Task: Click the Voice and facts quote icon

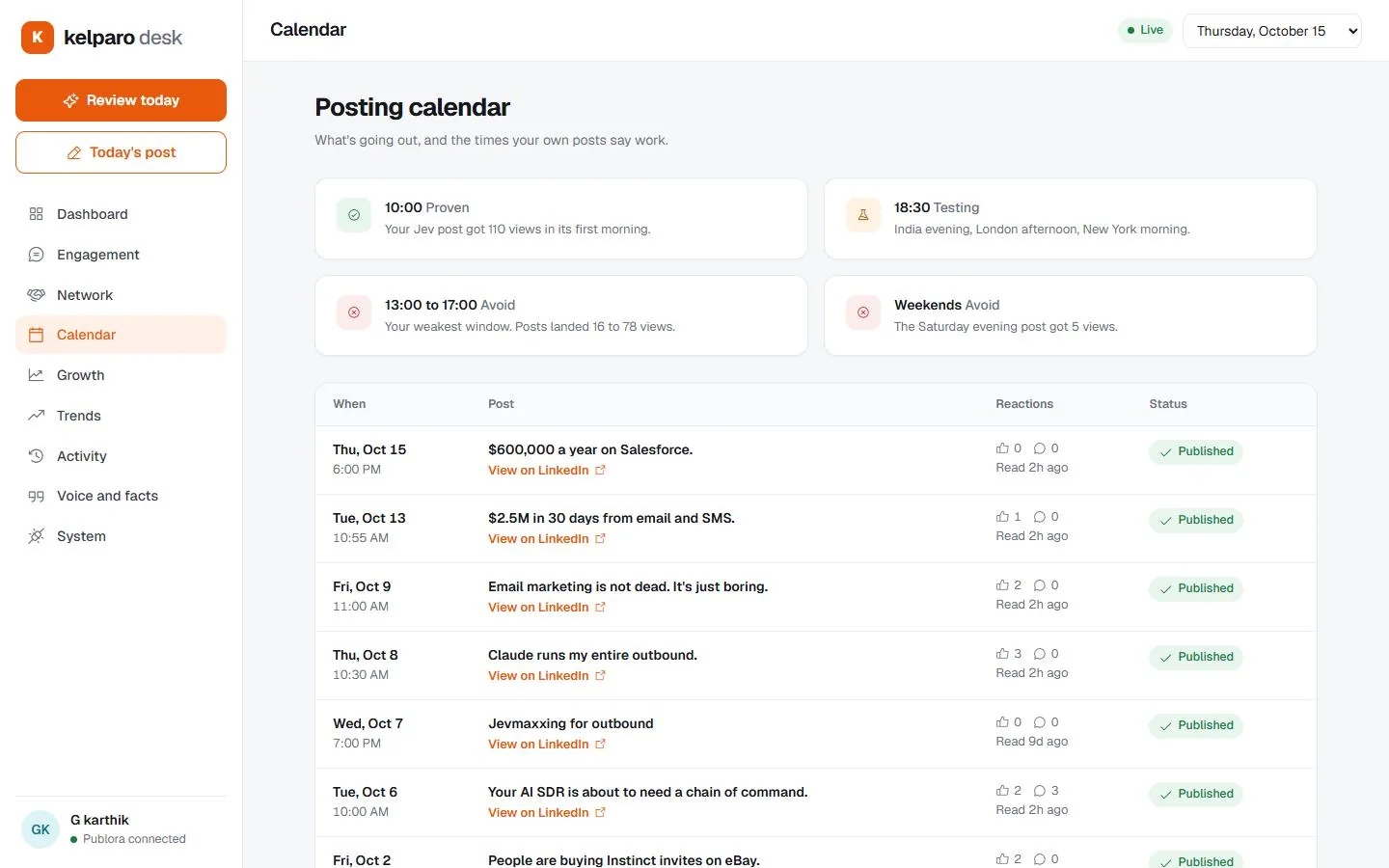Action: click(x=37, y=496)
